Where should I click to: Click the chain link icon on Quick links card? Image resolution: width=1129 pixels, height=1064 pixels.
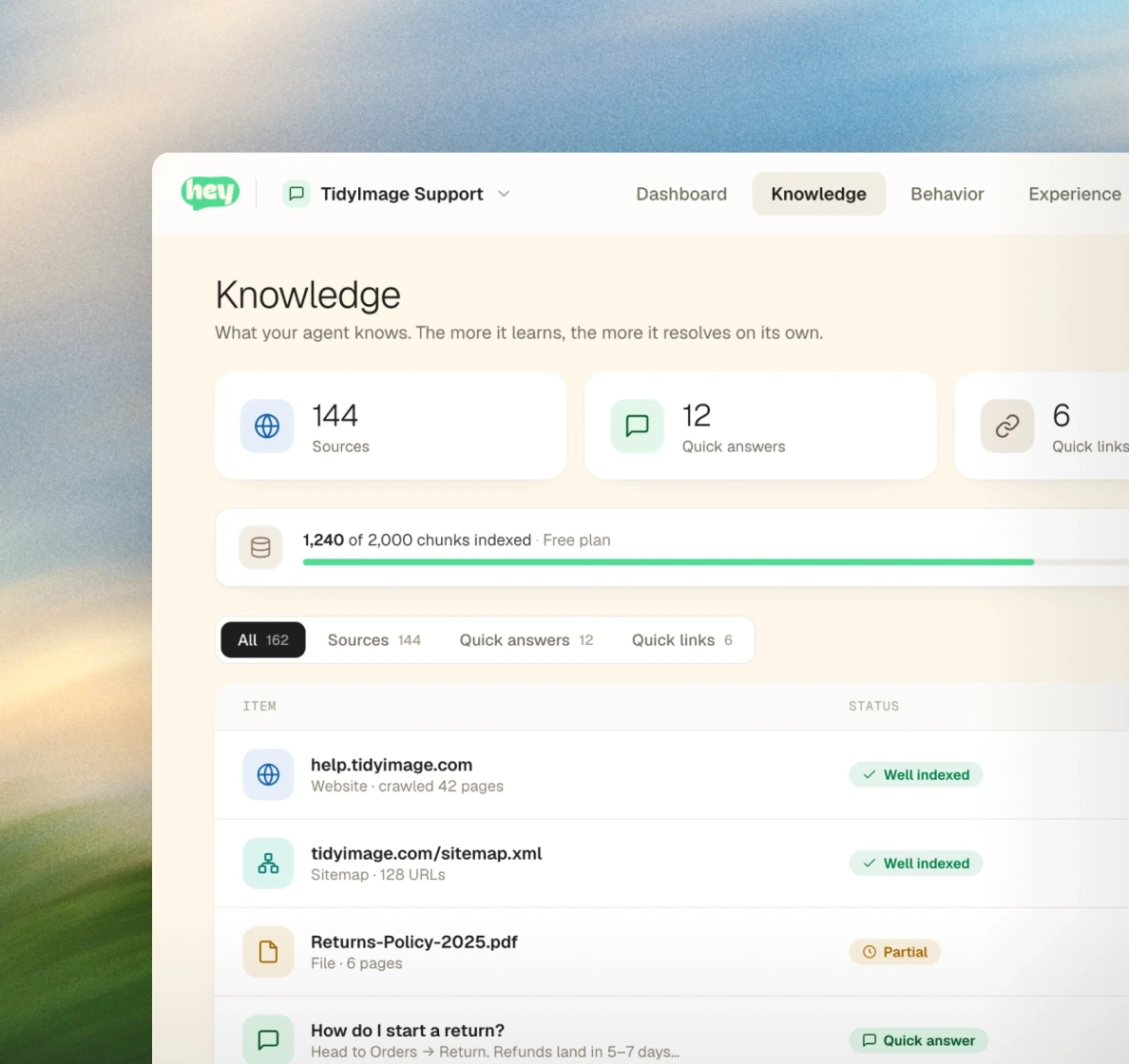click(1007, 426)
